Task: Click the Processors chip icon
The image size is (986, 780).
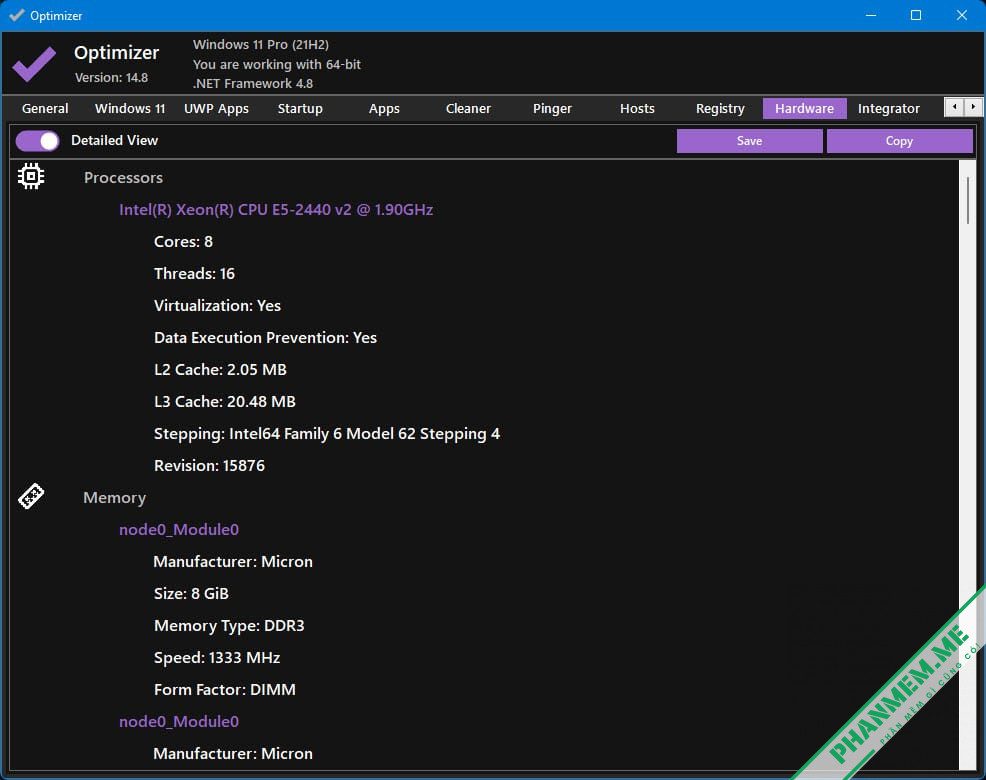Action: coord(31,176)
